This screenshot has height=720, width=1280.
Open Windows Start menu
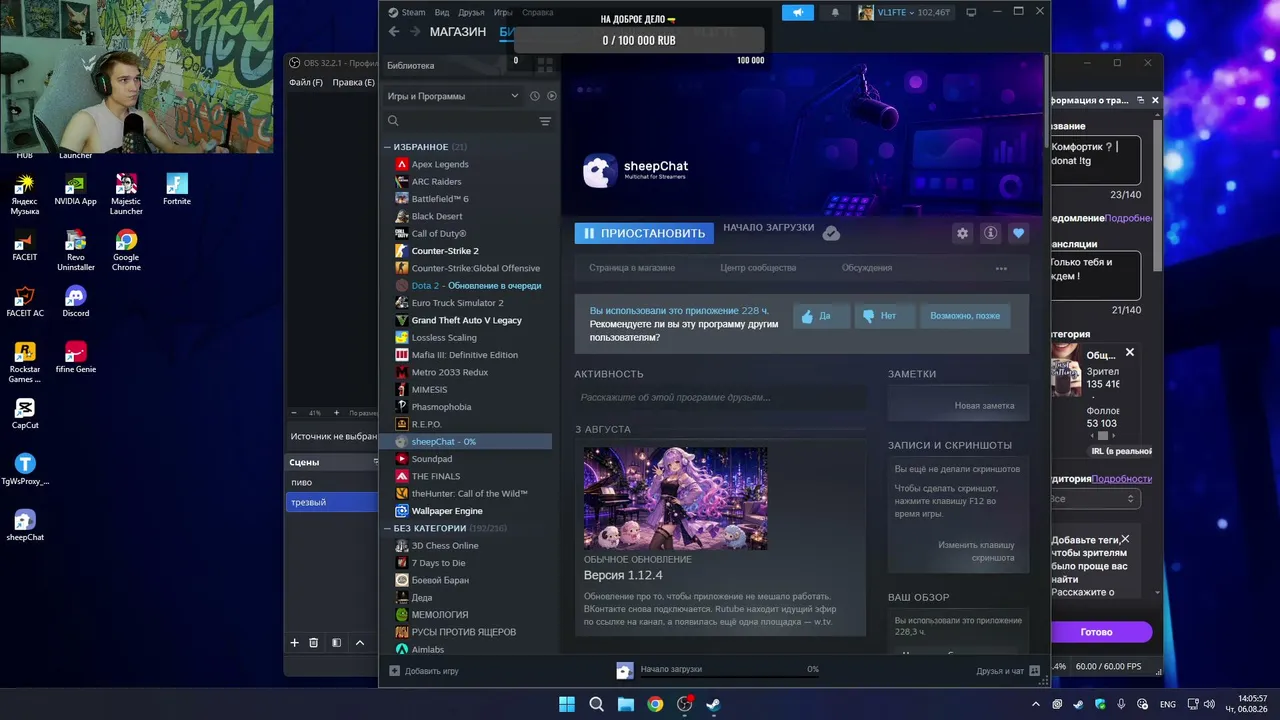[567, 704]
